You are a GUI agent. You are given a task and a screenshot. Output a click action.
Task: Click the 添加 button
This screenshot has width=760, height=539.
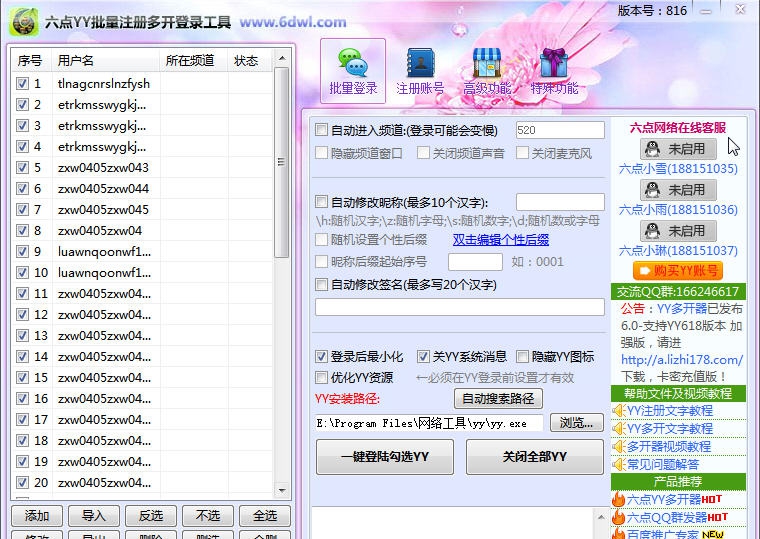(x=37, y=516)
